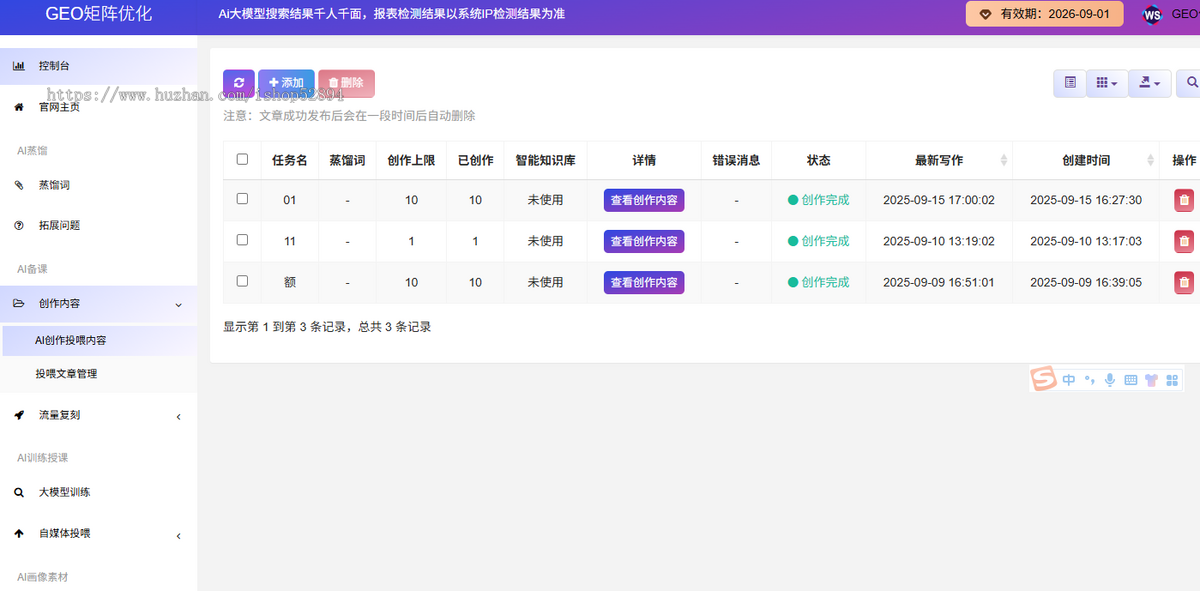Check the checkbox for task 01
Viewport: 1200px width, 591px height.
242,199
